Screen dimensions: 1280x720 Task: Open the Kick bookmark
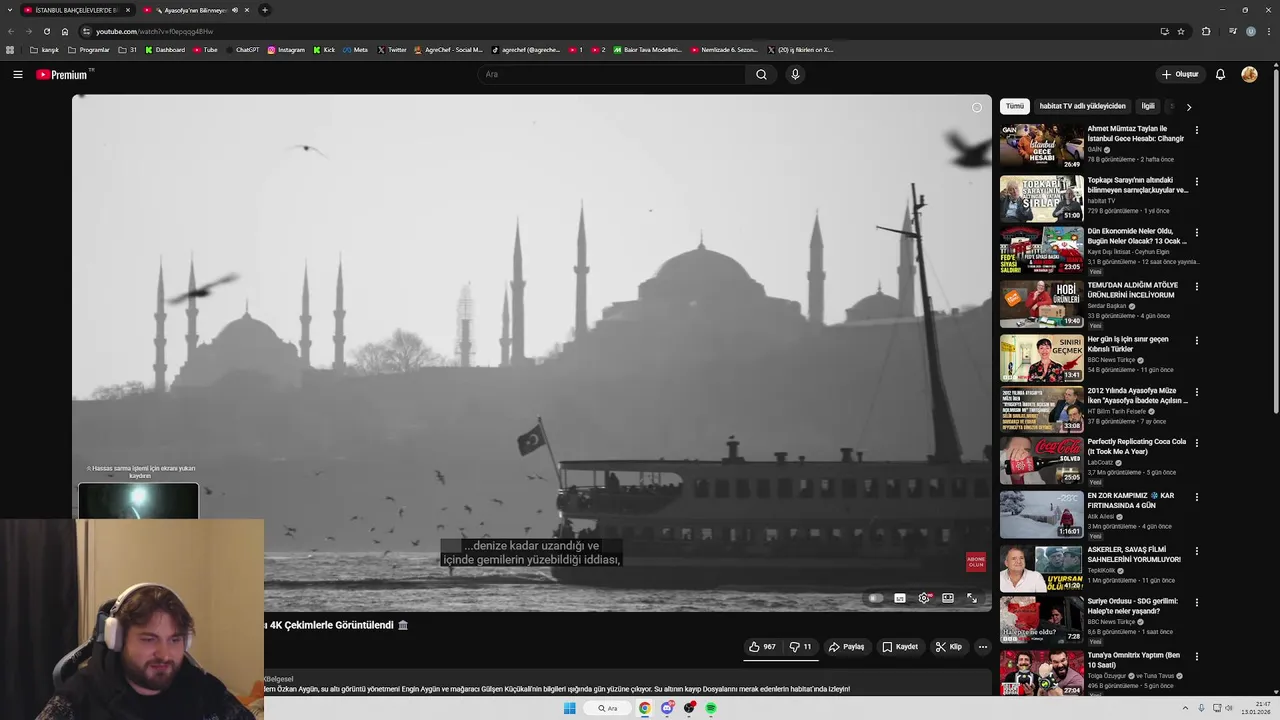(324, 50)
